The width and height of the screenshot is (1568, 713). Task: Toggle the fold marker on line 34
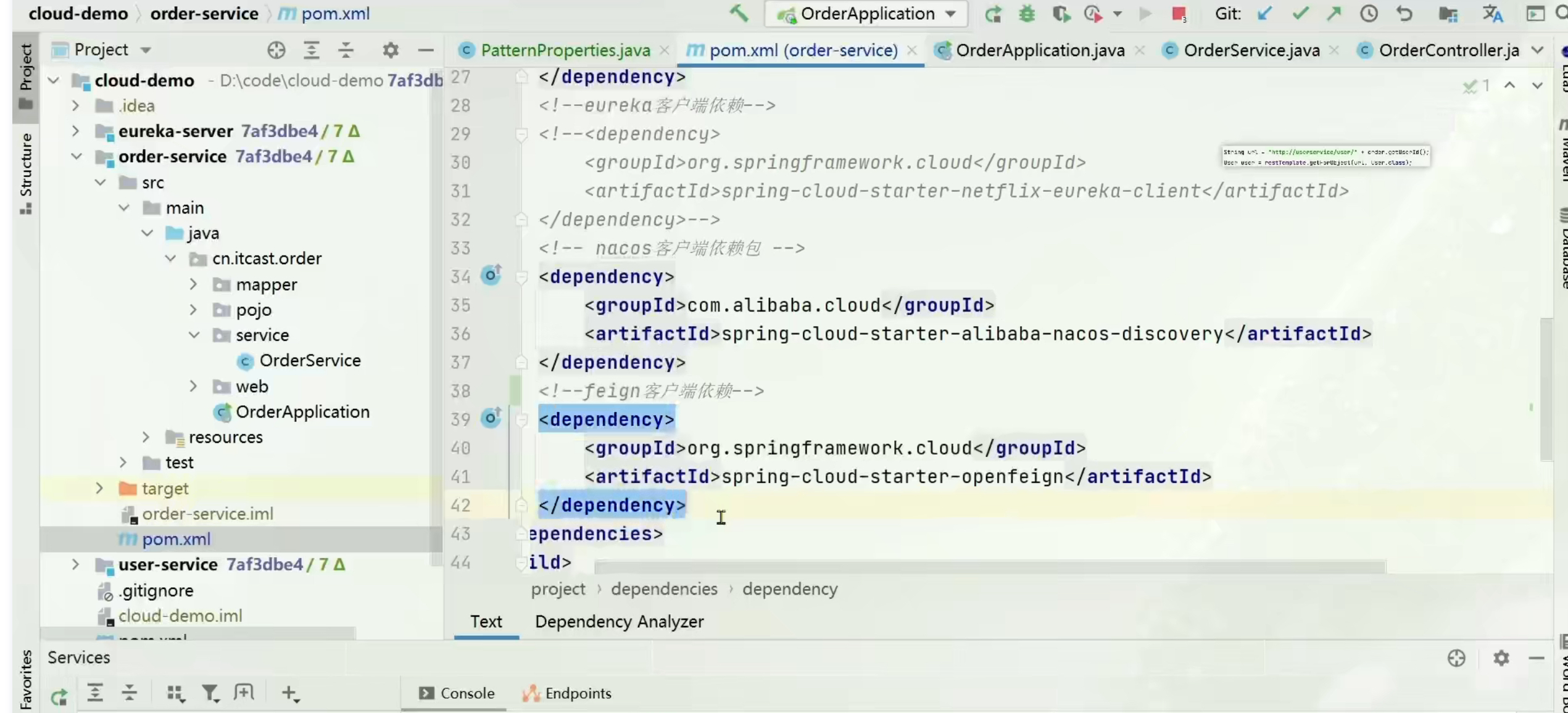[521, 277]
